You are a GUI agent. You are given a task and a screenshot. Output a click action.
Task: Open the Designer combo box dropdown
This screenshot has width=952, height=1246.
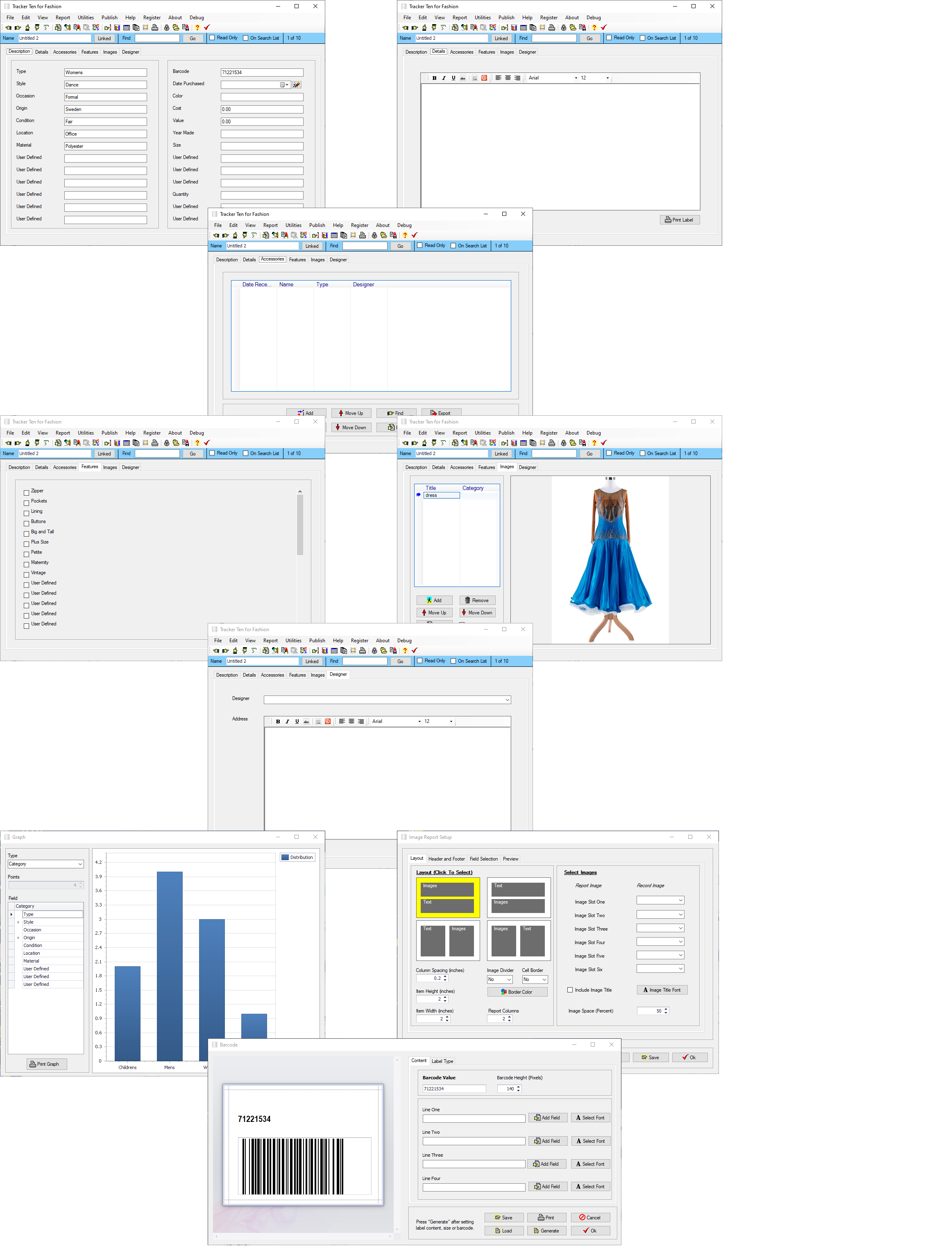coord(507,700)
